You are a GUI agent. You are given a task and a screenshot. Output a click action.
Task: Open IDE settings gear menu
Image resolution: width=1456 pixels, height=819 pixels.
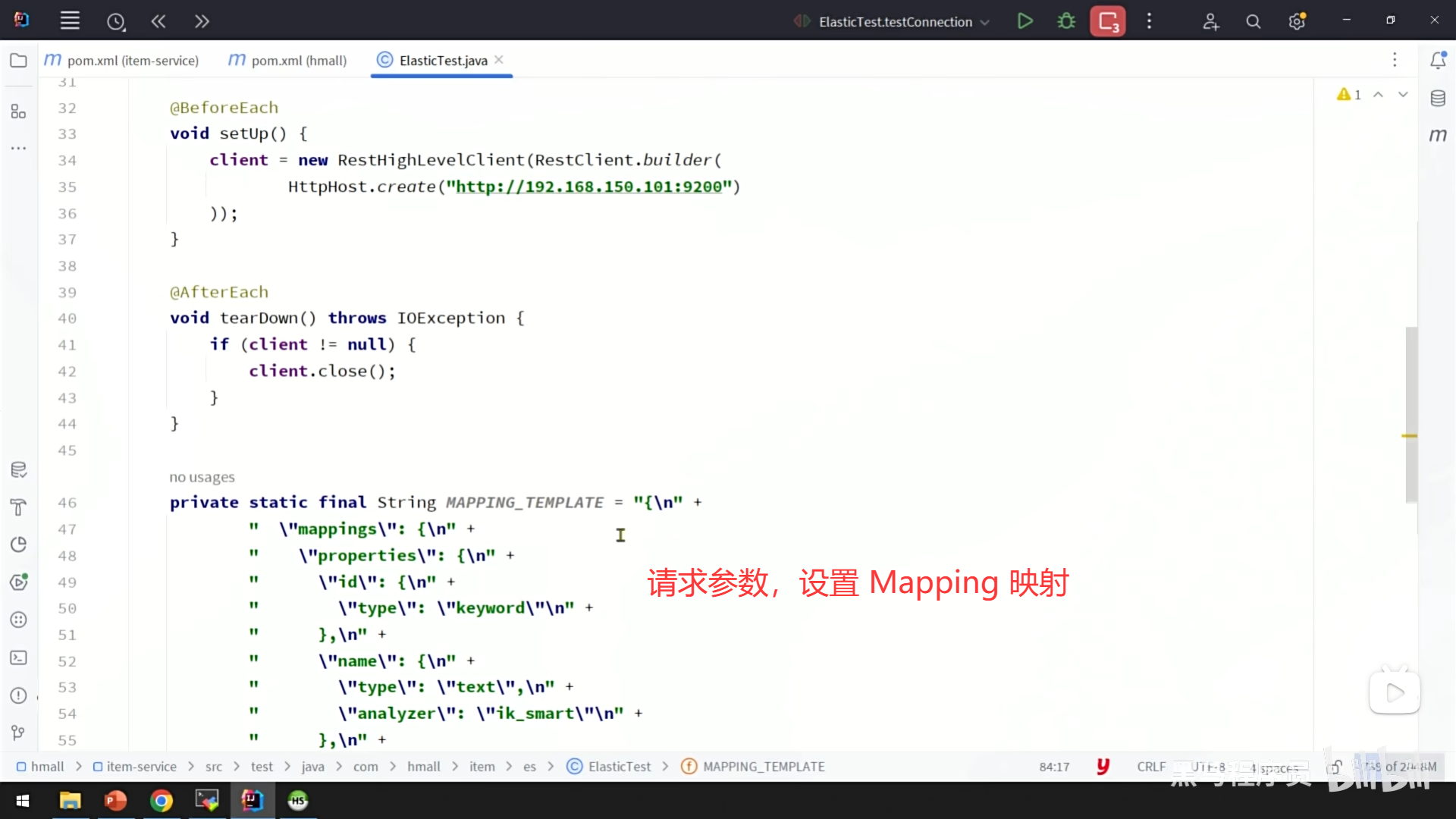coord(1297,21)
